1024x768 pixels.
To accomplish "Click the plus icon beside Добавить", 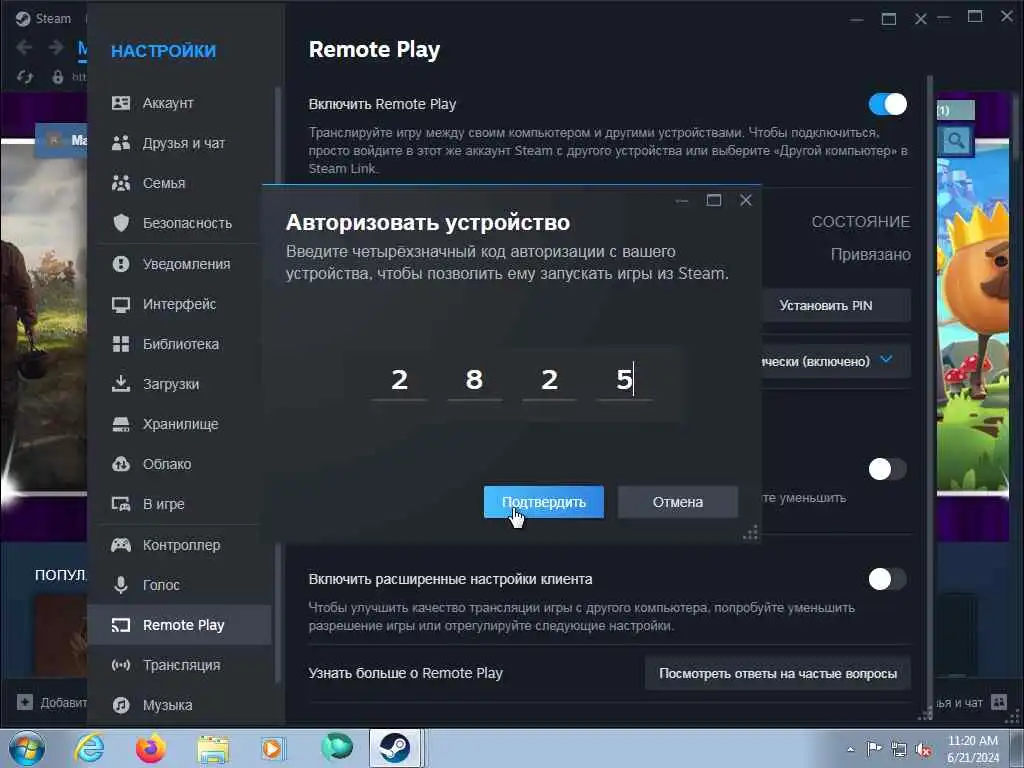I will pos(25,702).
